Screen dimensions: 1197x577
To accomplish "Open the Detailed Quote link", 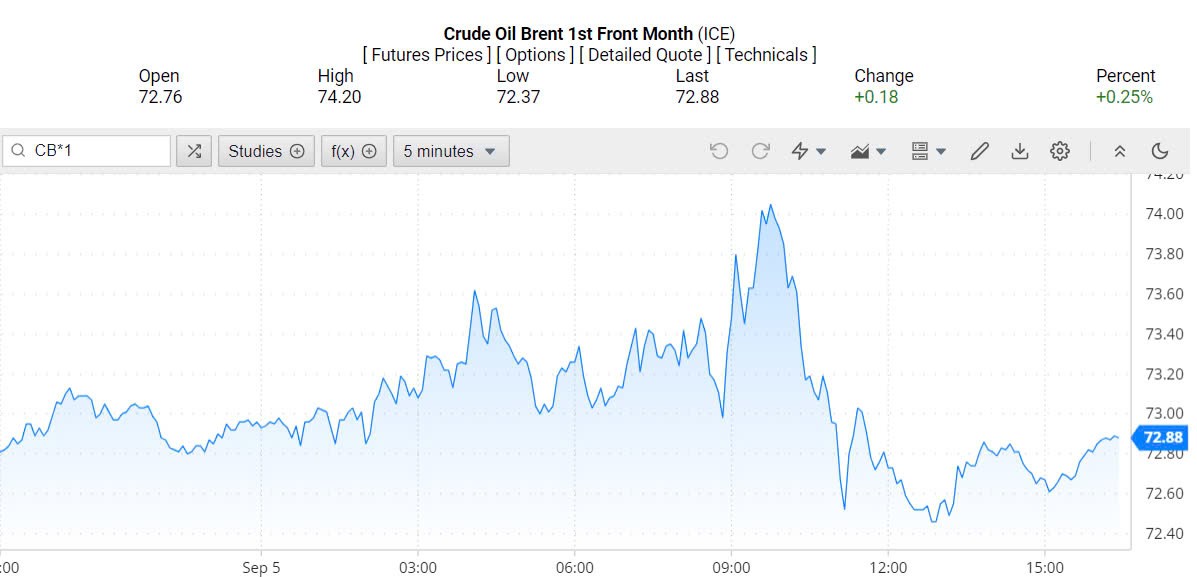I will click(x=645, y=55).
